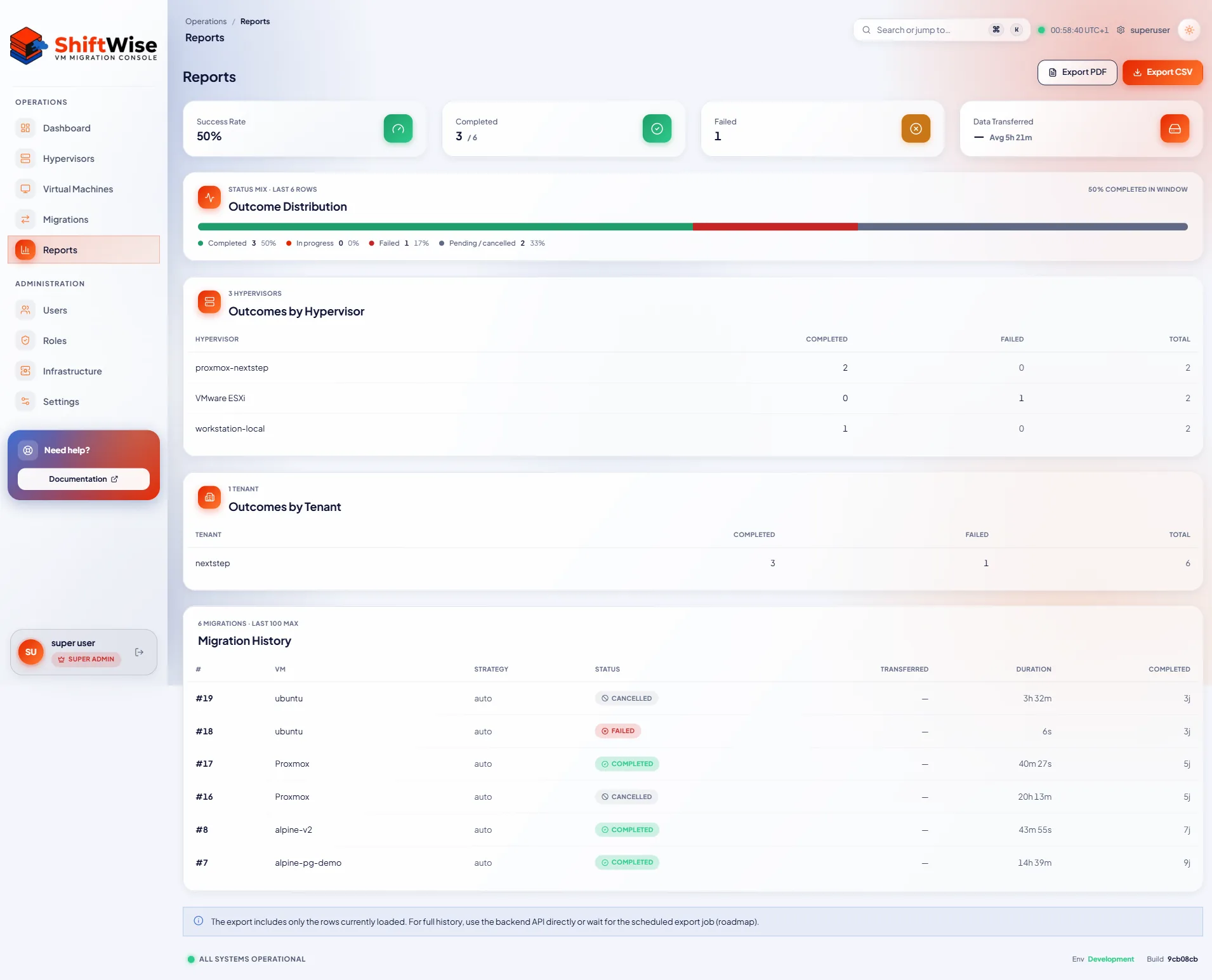The image size is (1212, 980).
Task: Open the Users administration page
Action: [x=84, y=310]
